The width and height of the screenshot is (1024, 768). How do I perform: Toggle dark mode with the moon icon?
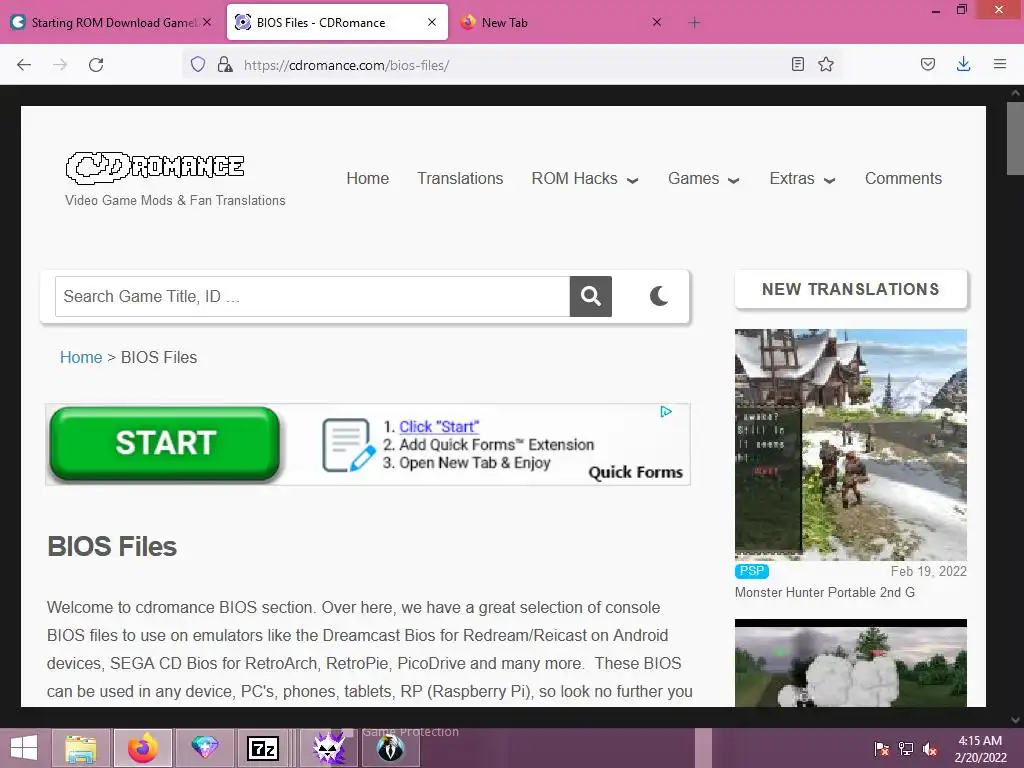click(660, 296)
